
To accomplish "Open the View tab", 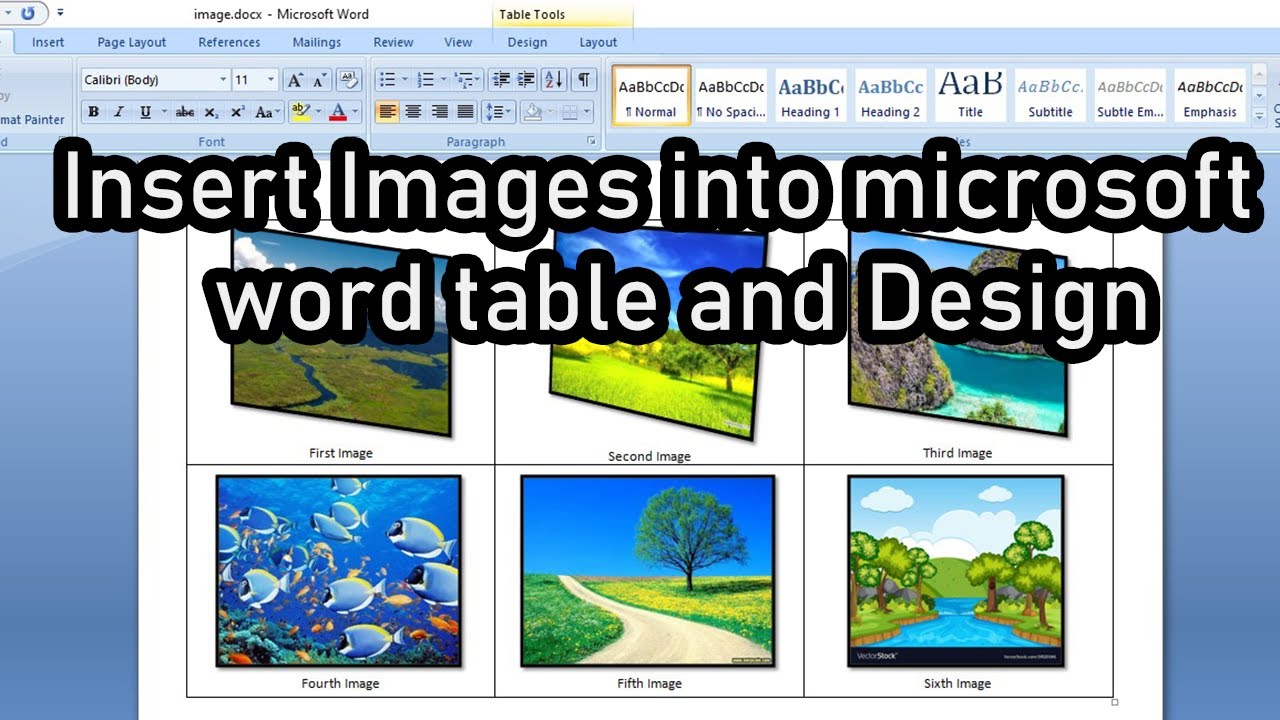I will point(458,42).
